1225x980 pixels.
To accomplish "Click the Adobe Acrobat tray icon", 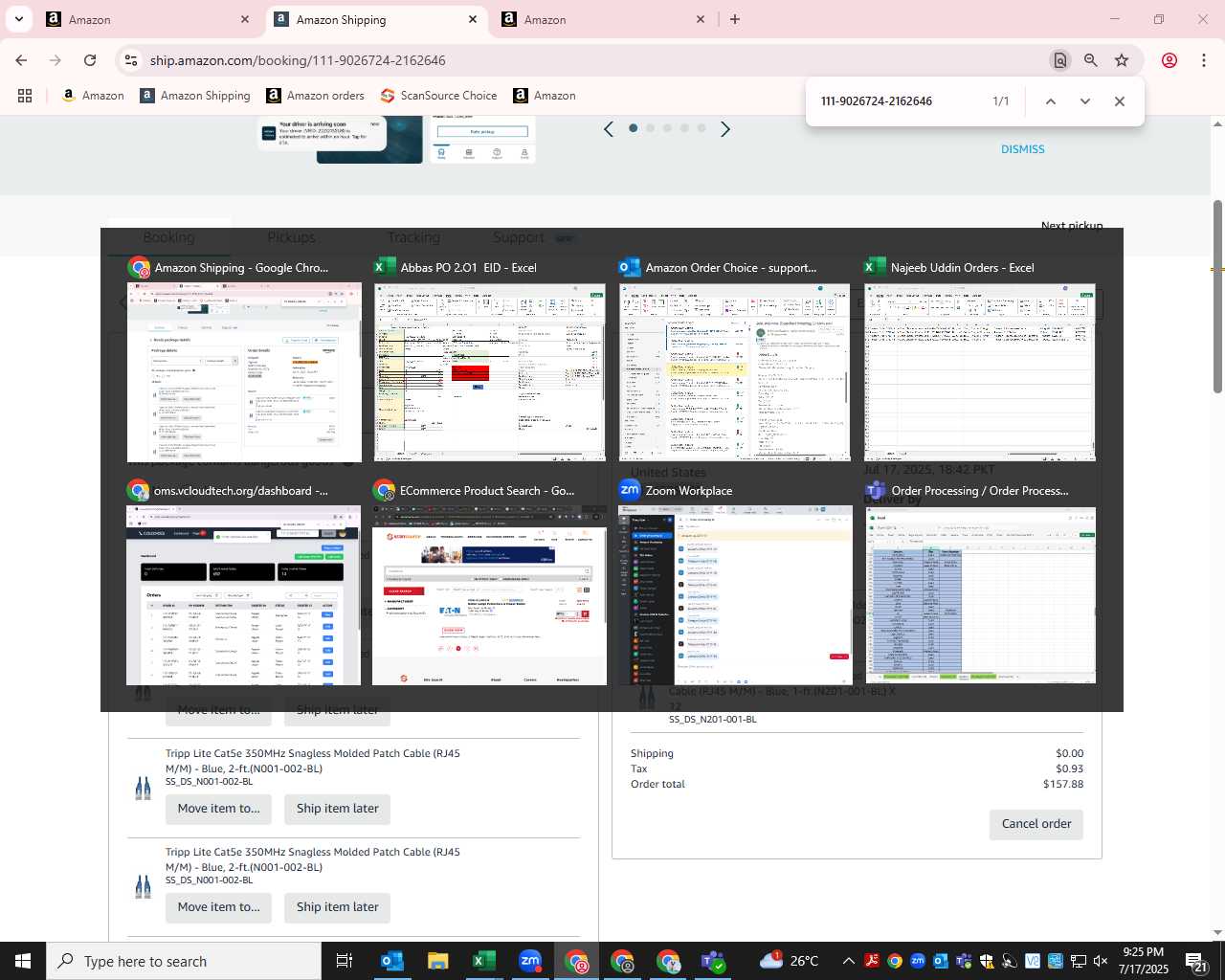I will click(872, 961).
